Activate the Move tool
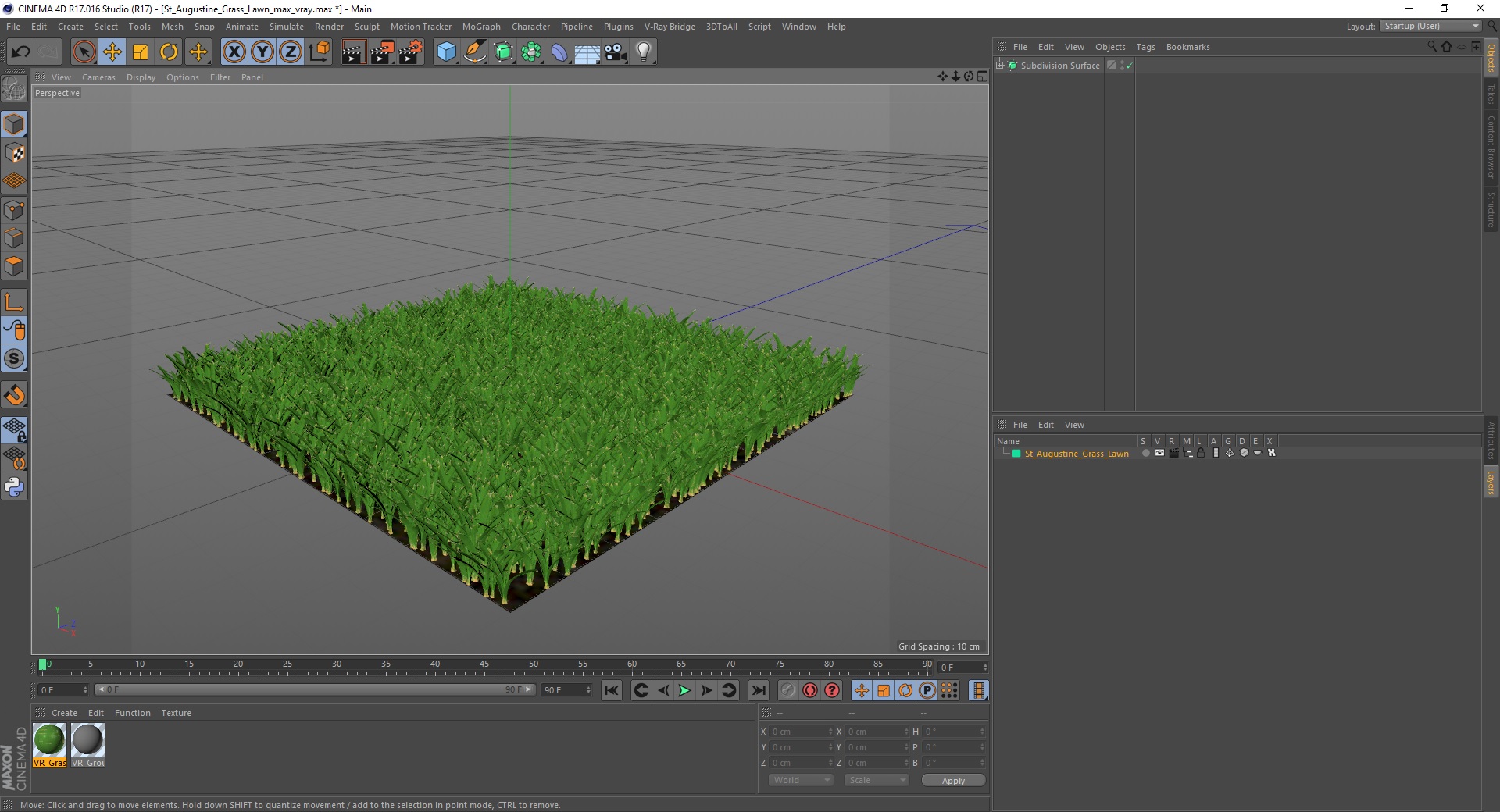 coord(112,52)
